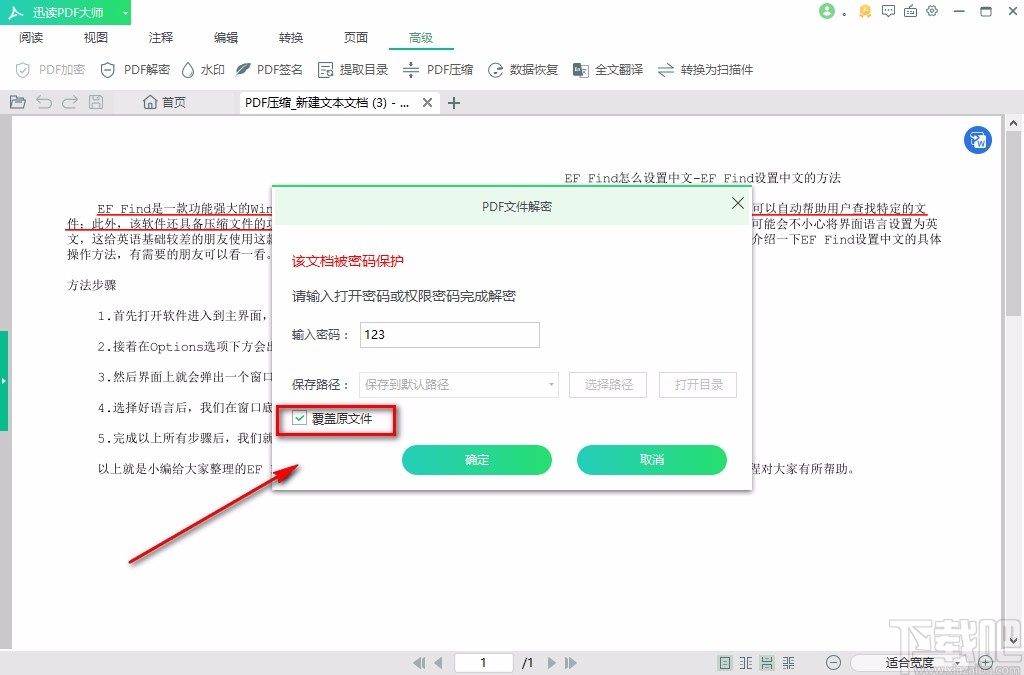Uncheck the 覆盖原文件 overwrite original checkbox

pos(298,419)
